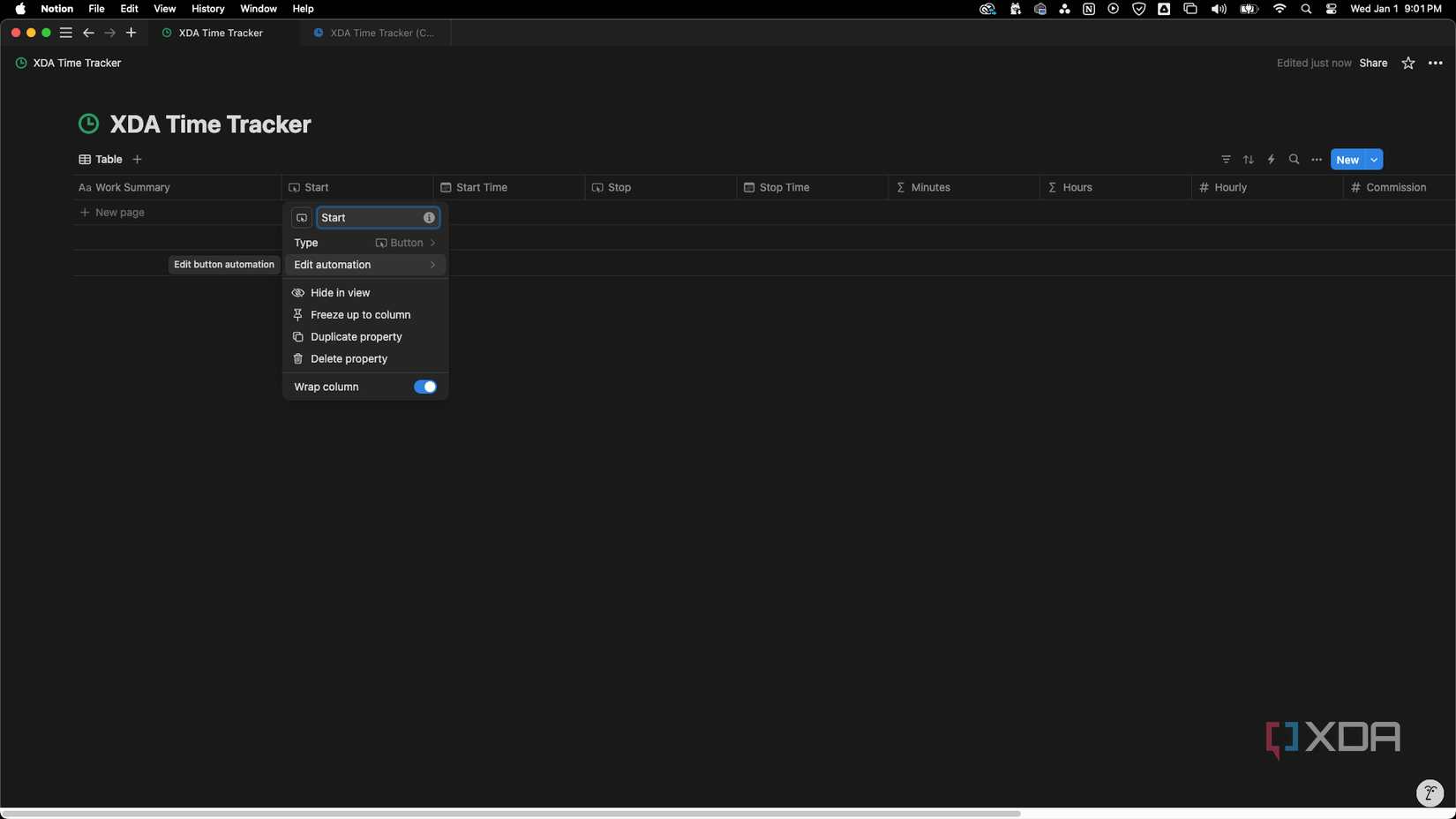Hide the Start property in view
The width and height of the screenshot is (1456, 819).
pyautogui.click(x=364, y=293)
